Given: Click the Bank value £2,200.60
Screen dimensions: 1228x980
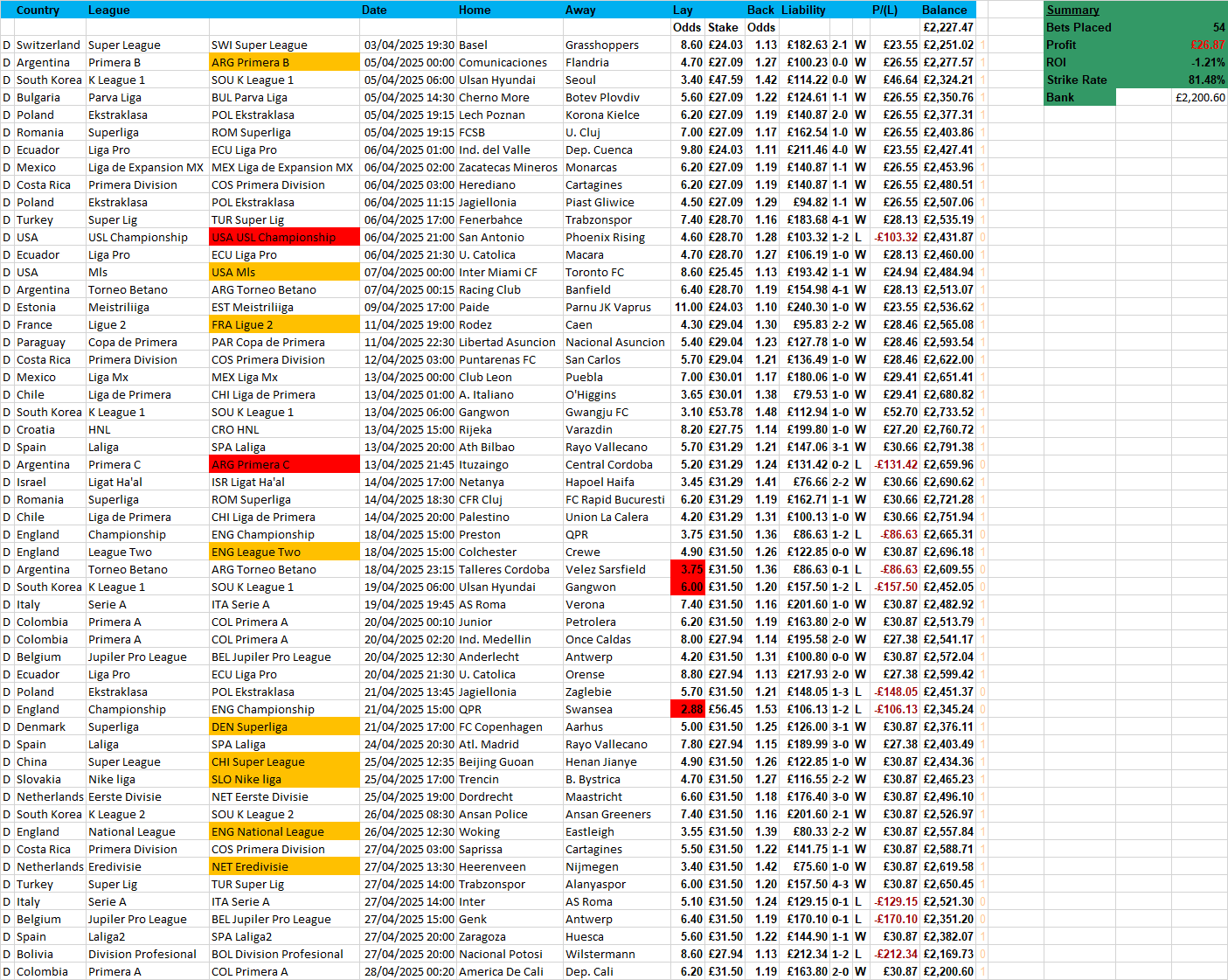Looking at the screenshot, I should pos(1200,97).
